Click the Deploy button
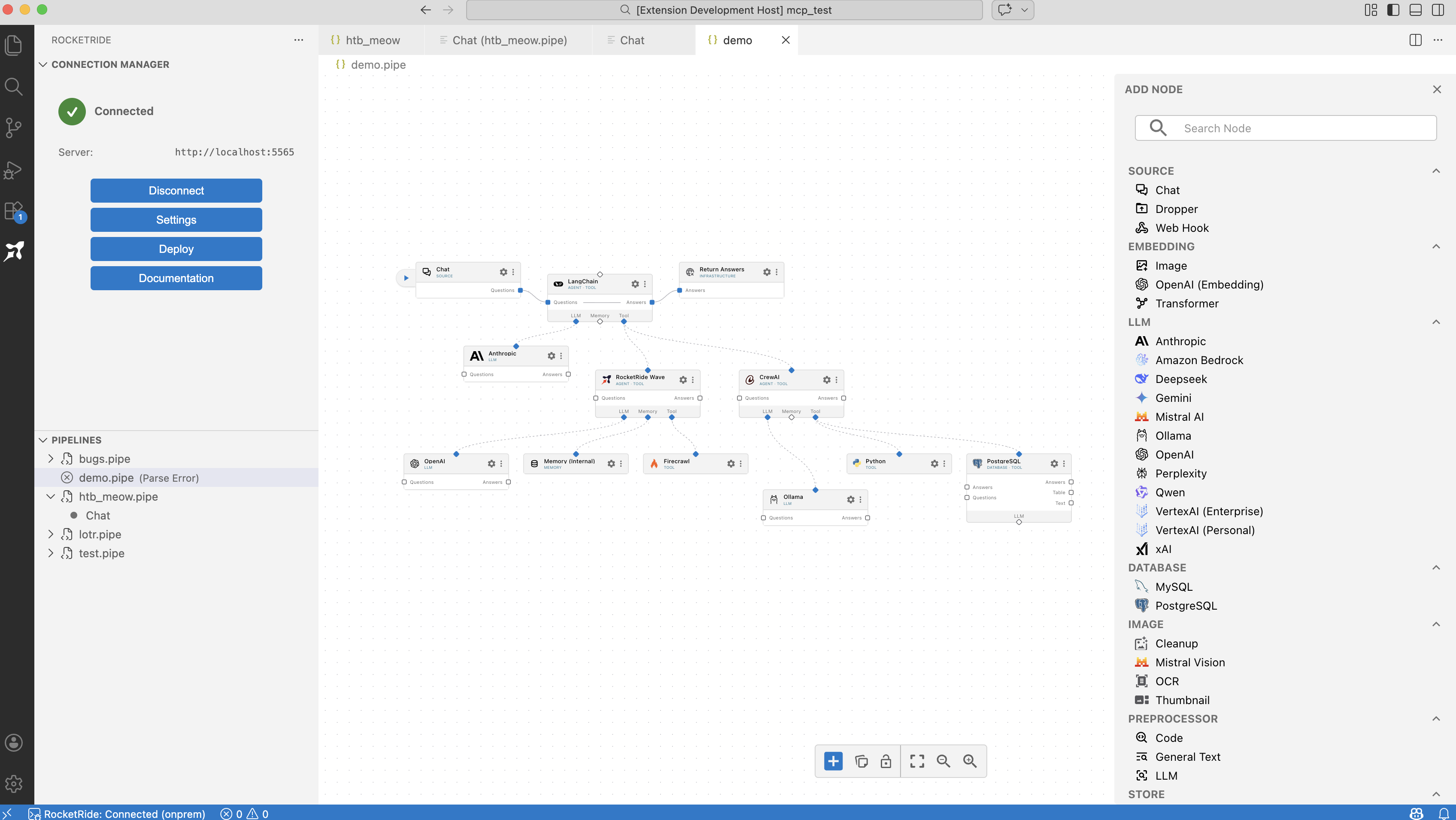 click(176, 249)
